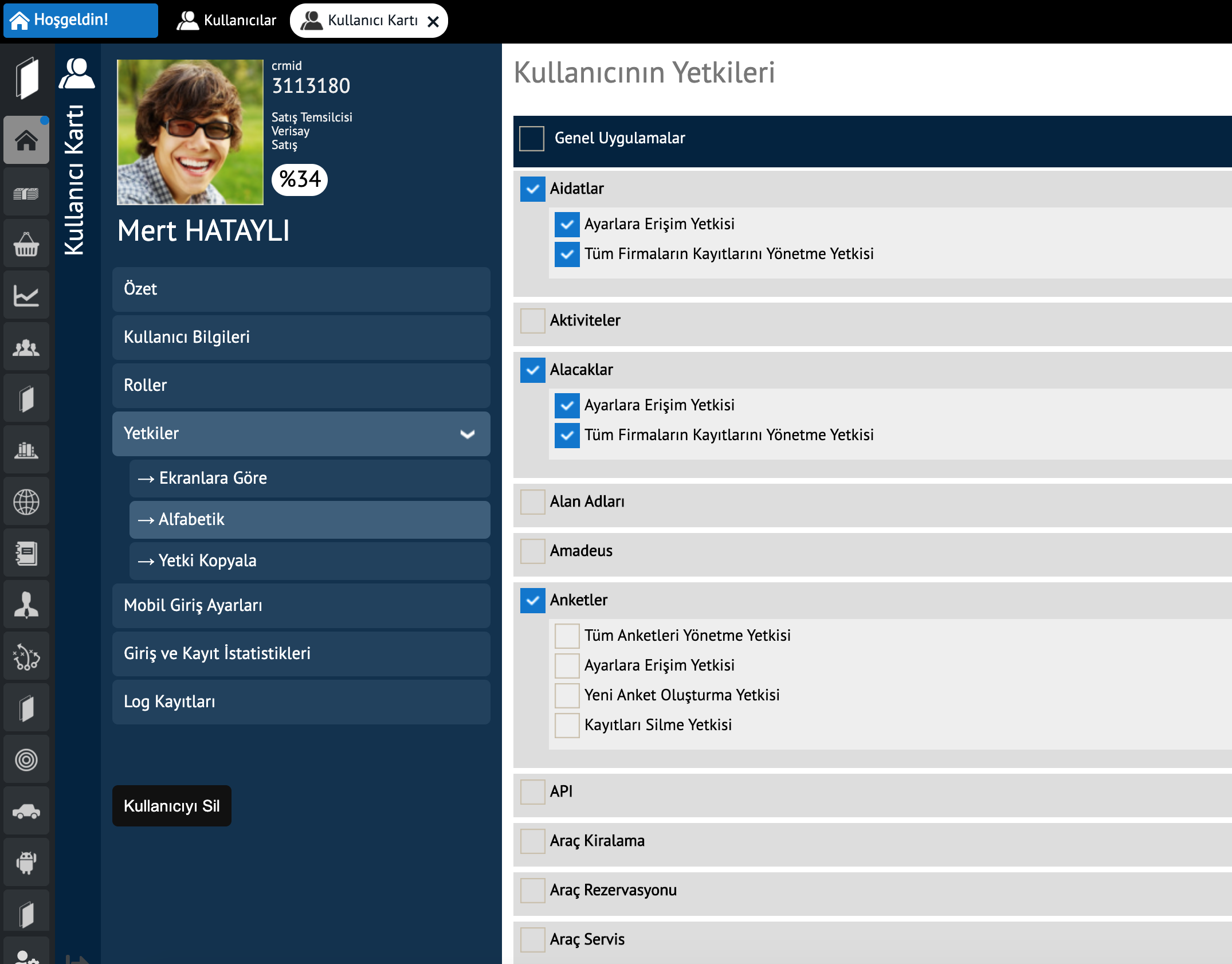Screen dimensions: 1232x964
Task: Close the Kullanıcı Kartı tab
Action: (x=433, y=22)
